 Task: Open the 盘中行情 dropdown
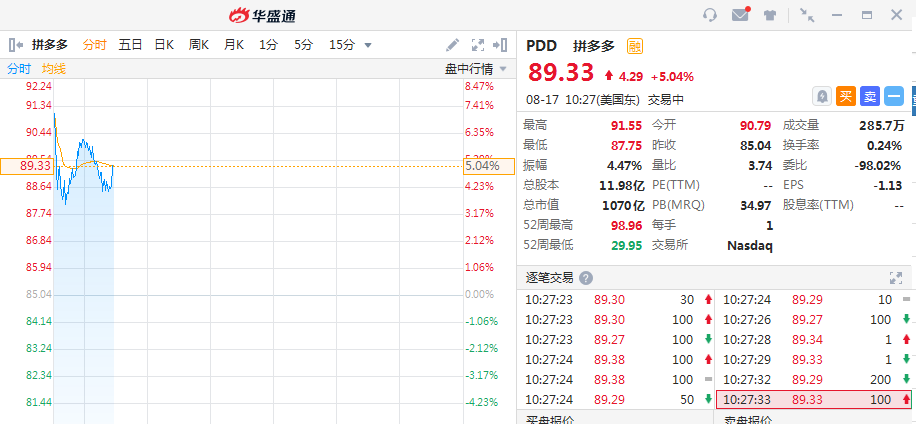pos(476,69)
